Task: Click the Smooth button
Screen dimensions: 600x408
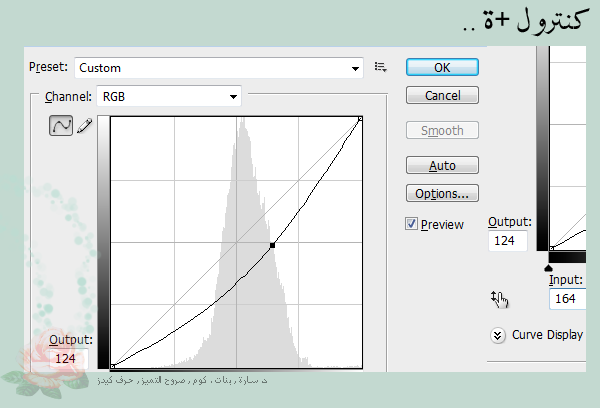Action: pos(442,130)
